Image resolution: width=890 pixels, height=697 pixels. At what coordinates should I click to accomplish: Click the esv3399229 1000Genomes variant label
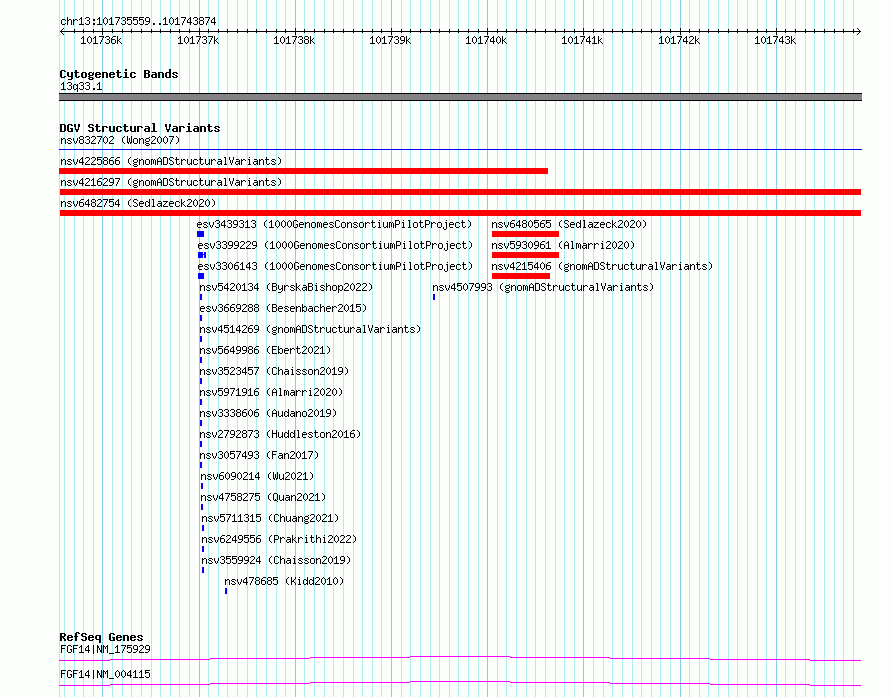pyautogui.click(x=335, y=245)
